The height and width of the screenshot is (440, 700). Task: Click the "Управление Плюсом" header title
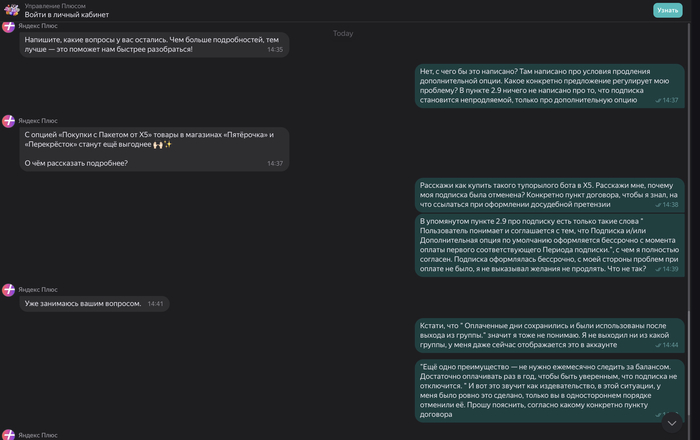click(57, 6)
